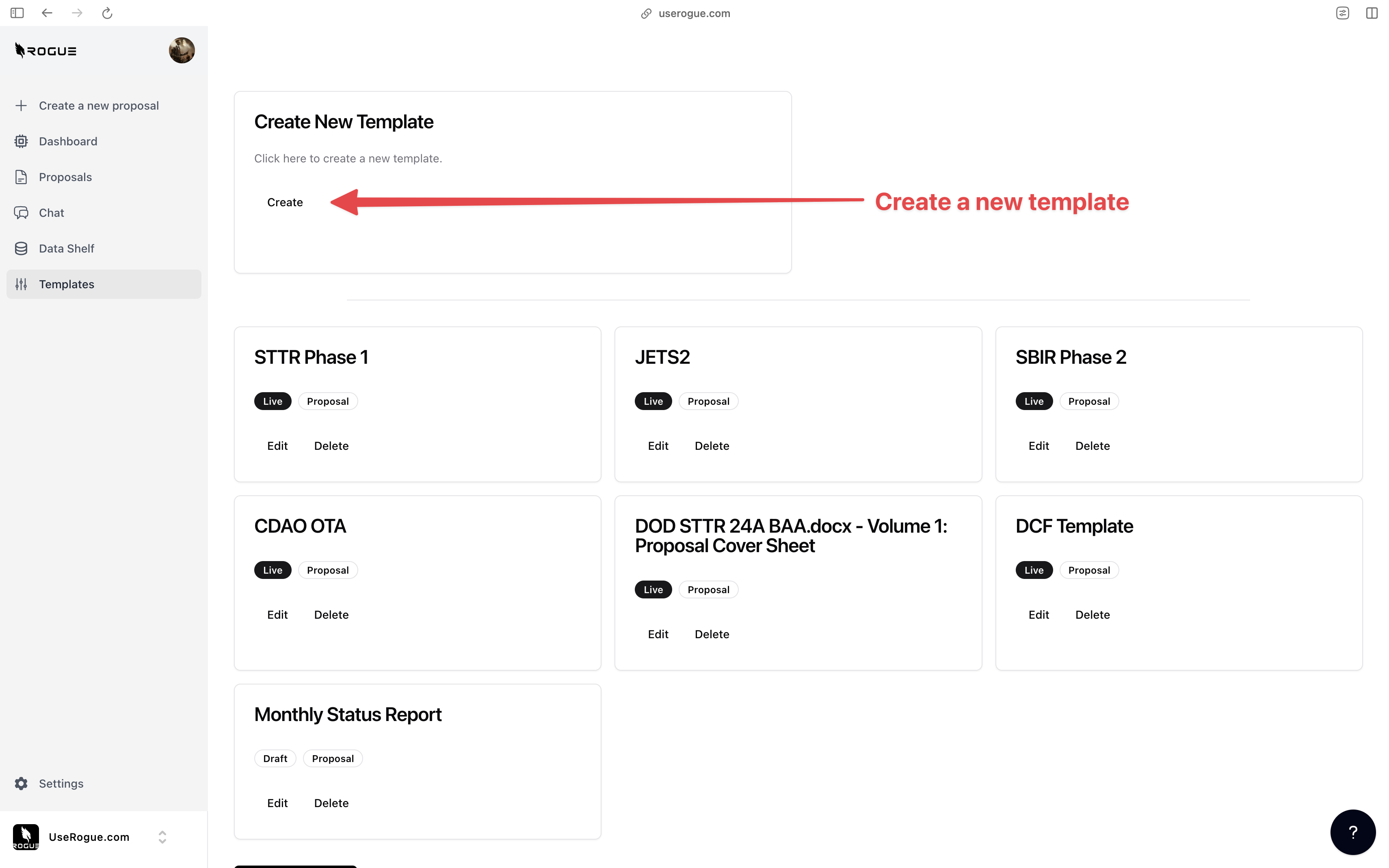Open the Proposals menu item
Viewport: 1389px width, 868px height.
coord(65,177)
